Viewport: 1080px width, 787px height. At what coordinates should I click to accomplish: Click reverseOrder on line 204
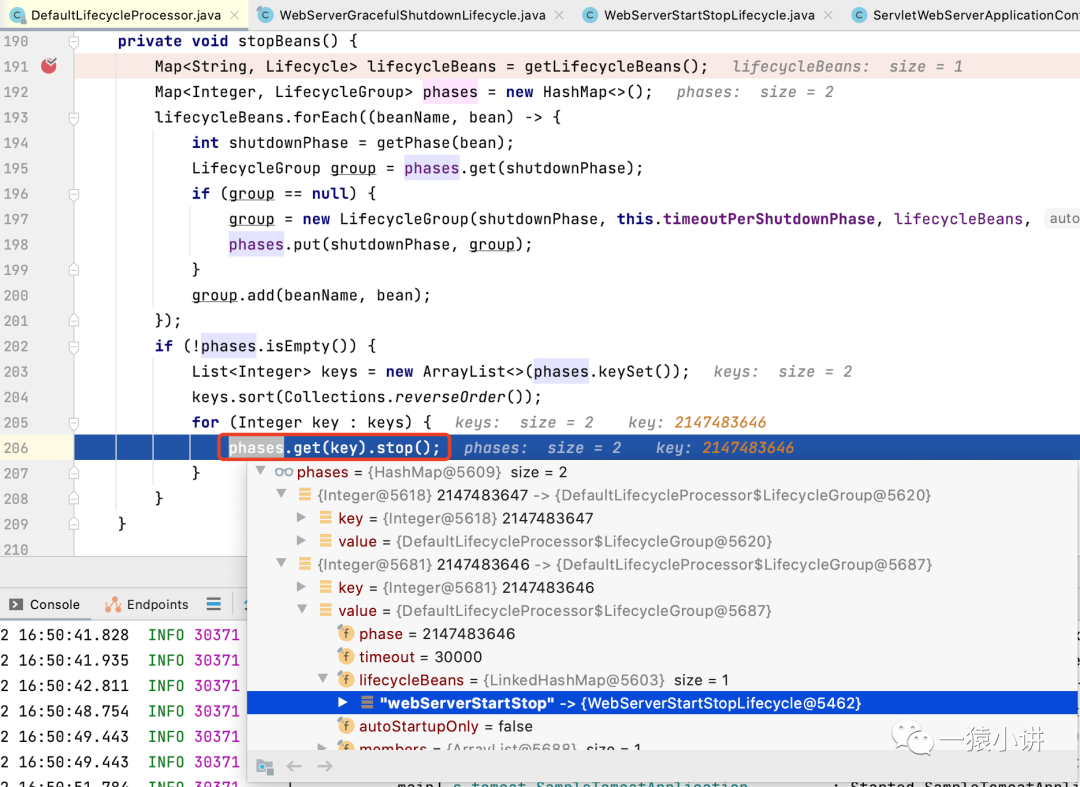pyautogui.click(x=451, y=397)
